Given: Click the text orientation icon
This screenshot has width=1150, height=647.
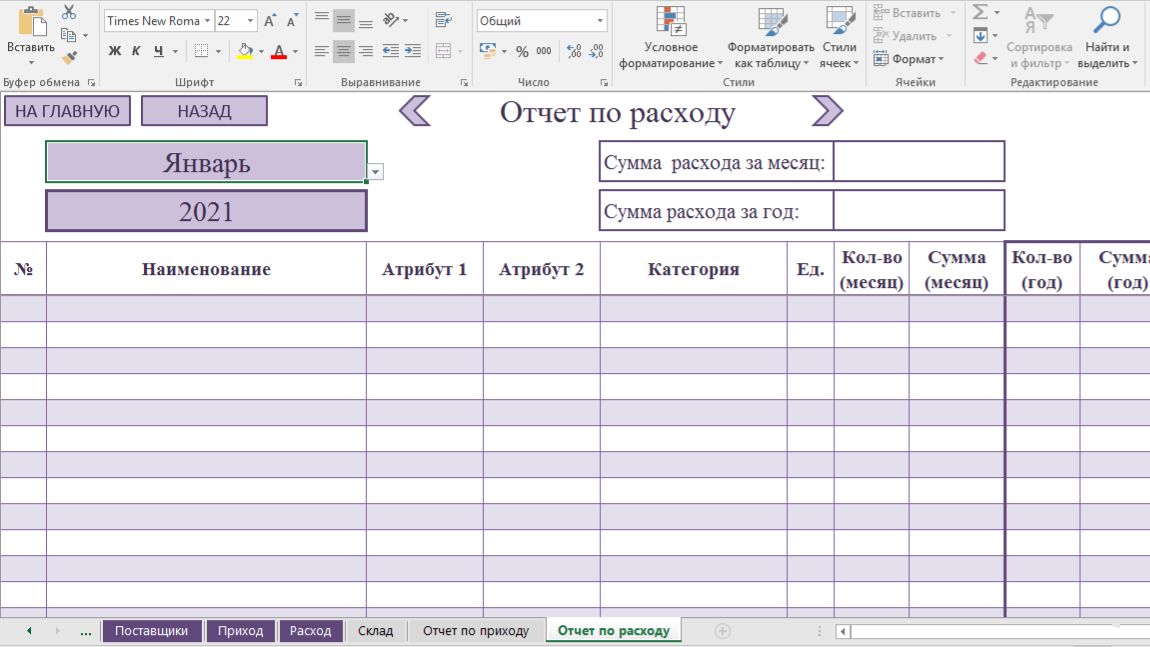Looking at the screenshot, I should [x=392, y=20].
